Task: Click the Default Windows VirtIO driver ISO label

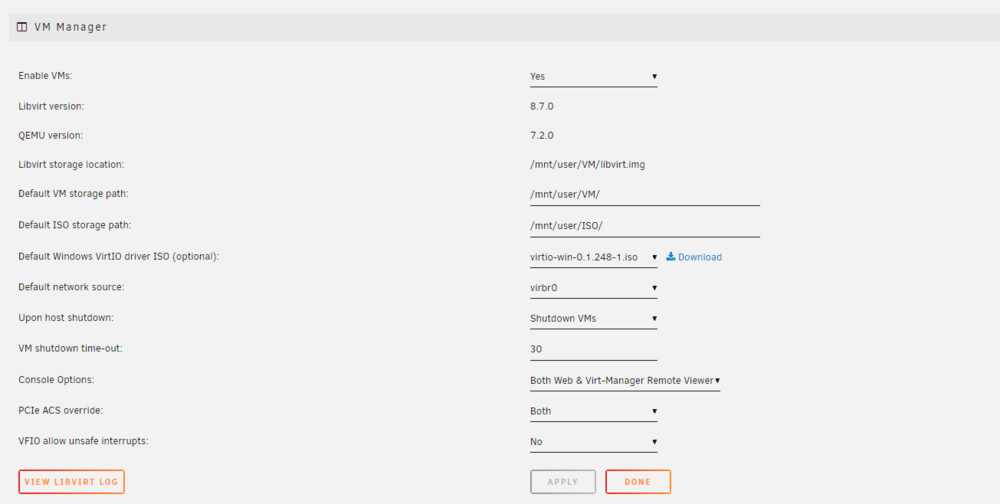Action: coord(119,256)
